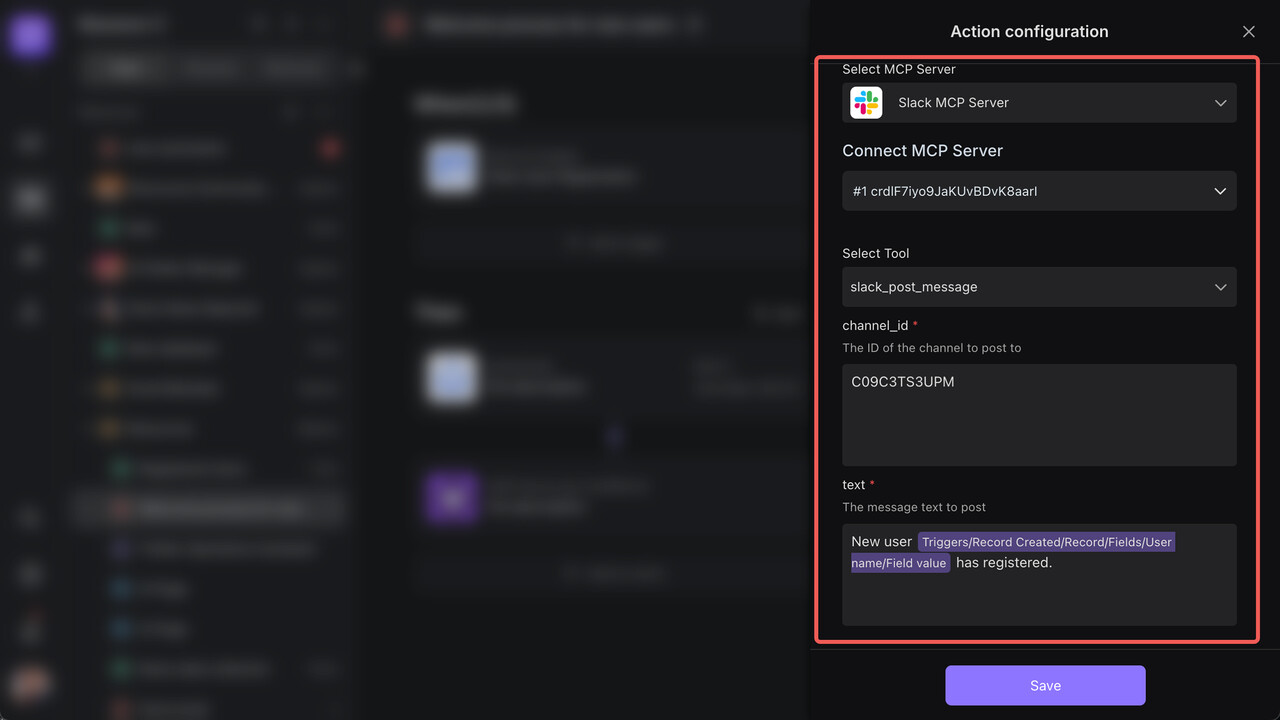Click the red notification badge in the sidebar list
The image size is (1280, 720).
(330, 149)
